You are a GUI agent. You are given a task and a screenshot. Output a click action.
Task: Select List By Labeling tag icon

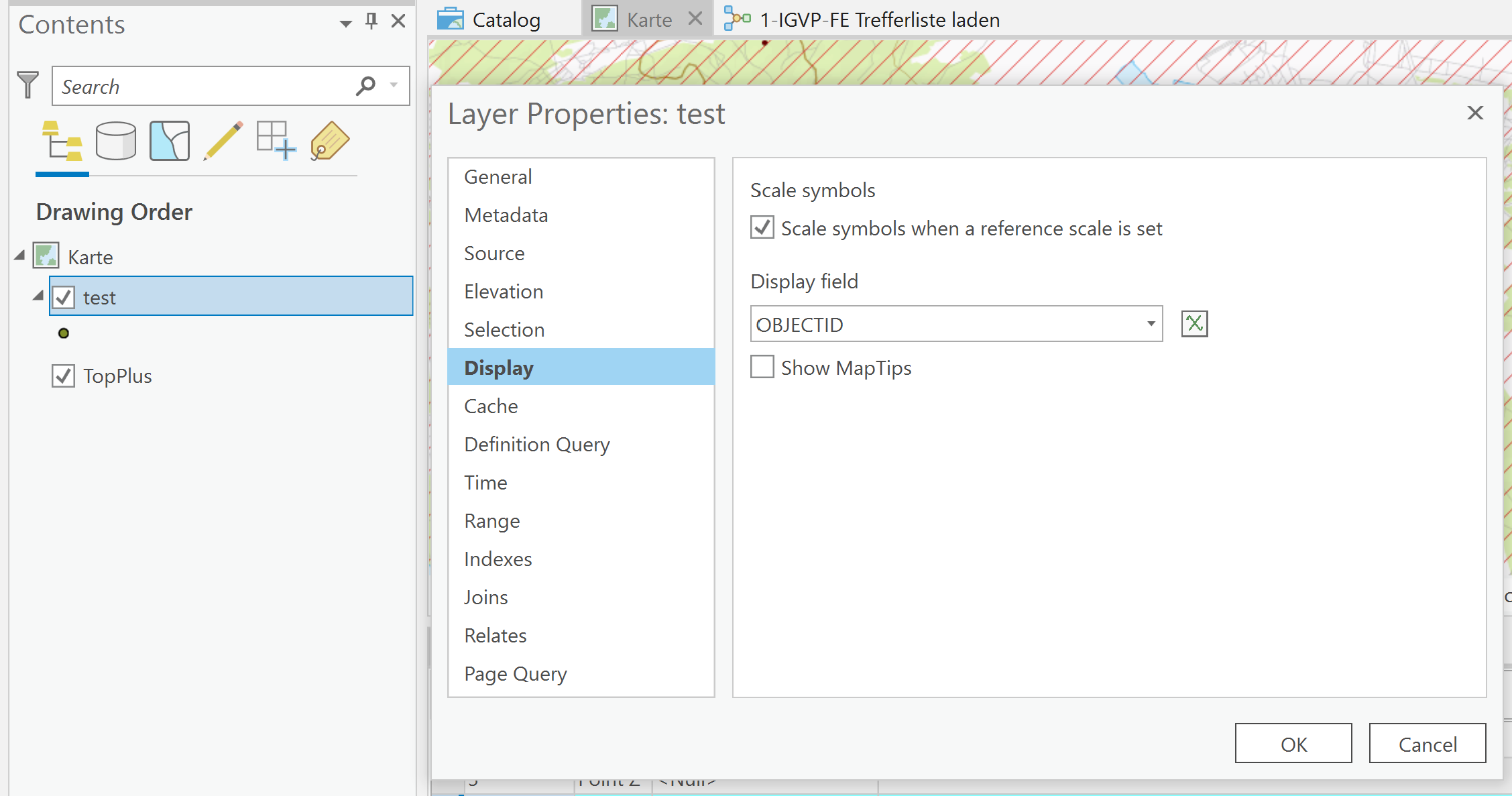coord(329,141)
